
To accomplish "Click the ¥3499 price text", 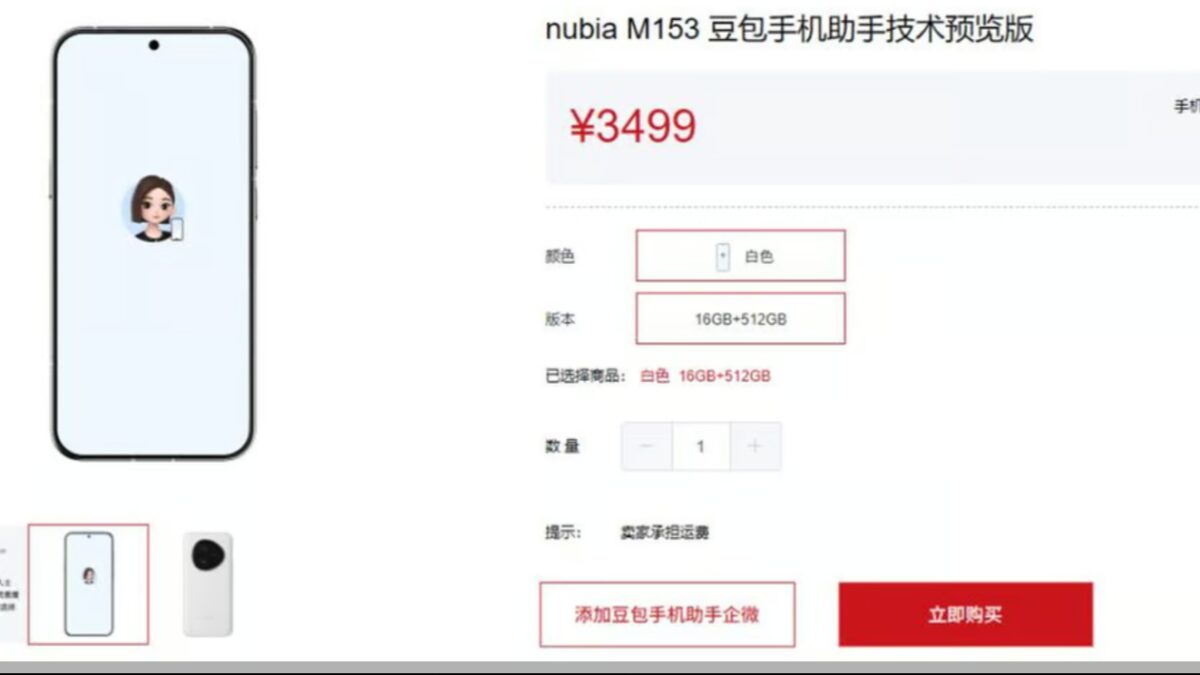I will point(632,127).
